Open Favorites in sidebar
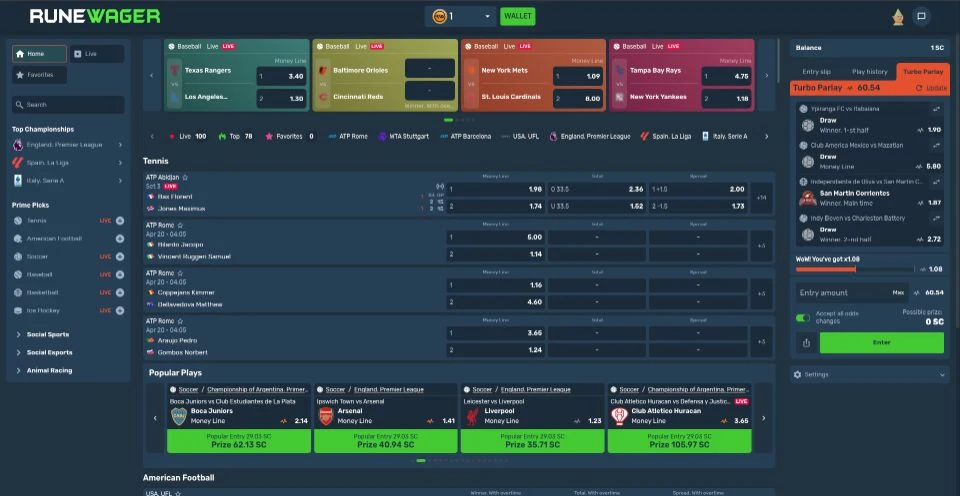 39,75
